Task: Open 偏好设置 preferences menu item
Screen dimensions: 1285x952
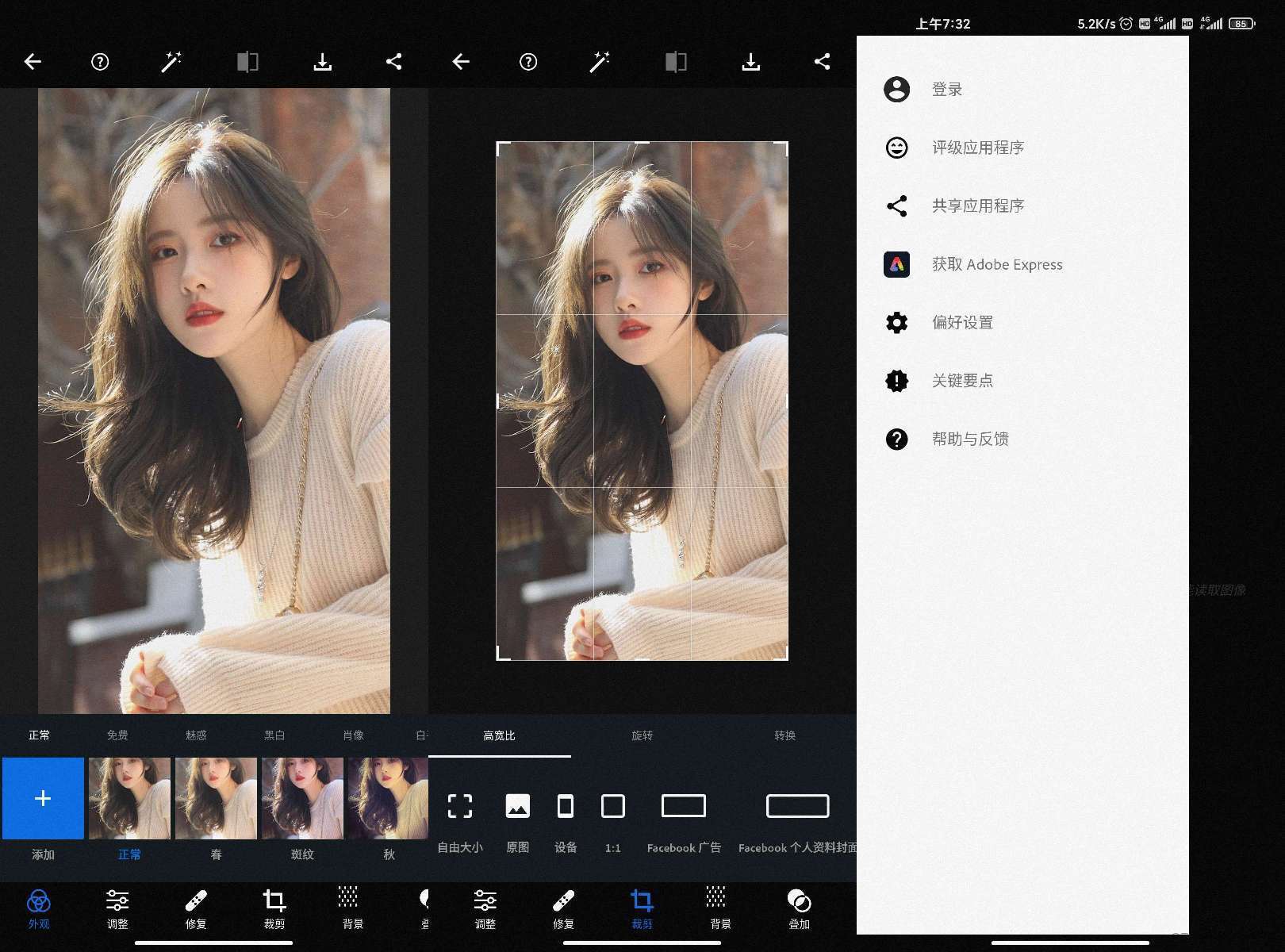Action: pyautogui.click(x=1022, y=322)
